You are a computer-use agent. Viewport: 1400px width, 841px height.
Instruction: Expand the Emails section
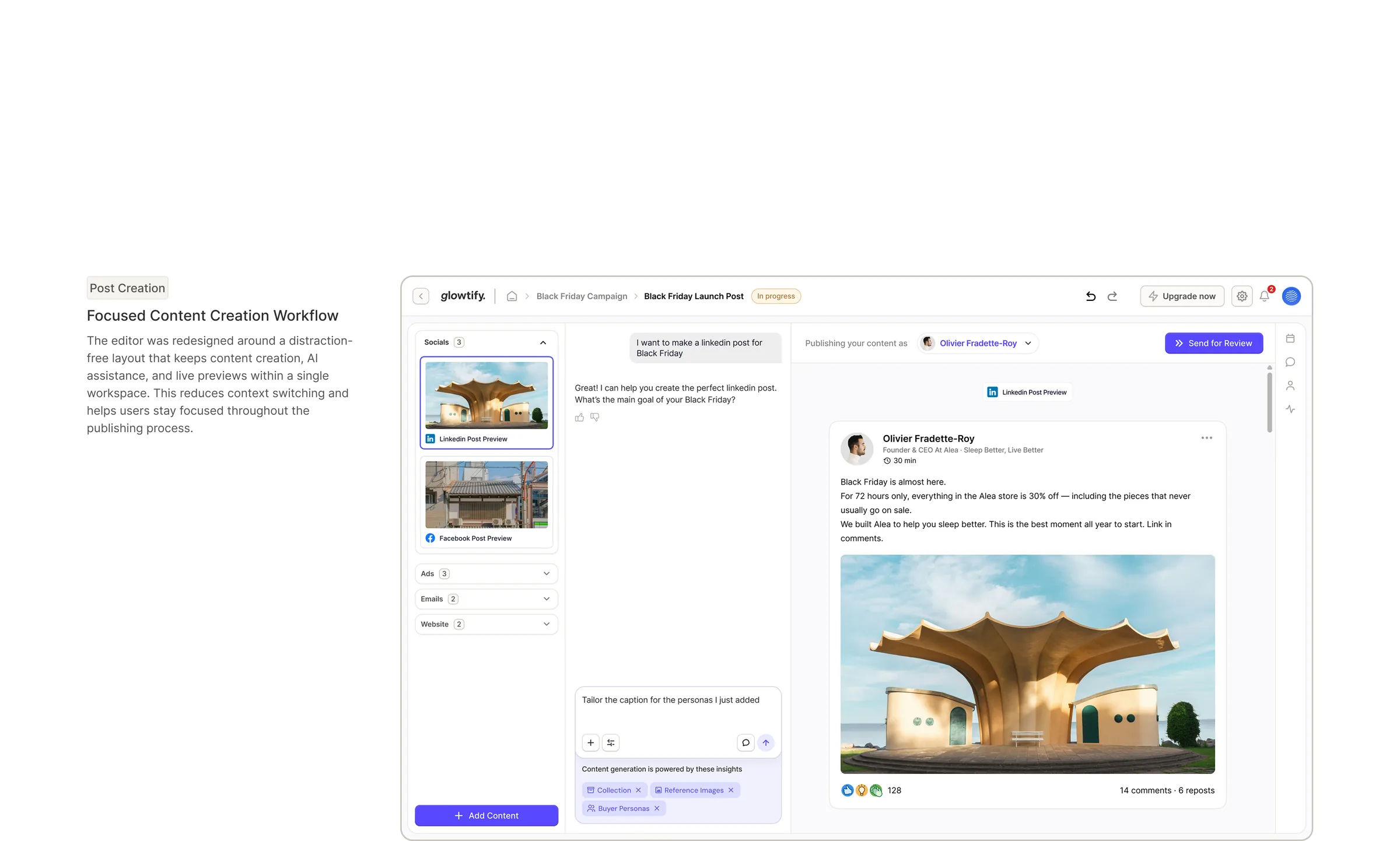click(486, 599)
